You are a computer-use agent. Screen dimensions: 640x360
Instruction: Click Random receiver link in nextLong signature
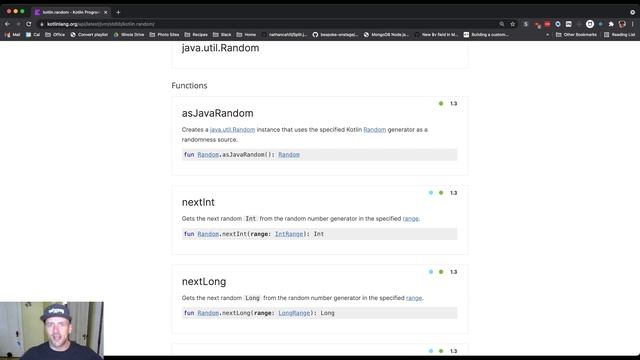tap(208, 313)
